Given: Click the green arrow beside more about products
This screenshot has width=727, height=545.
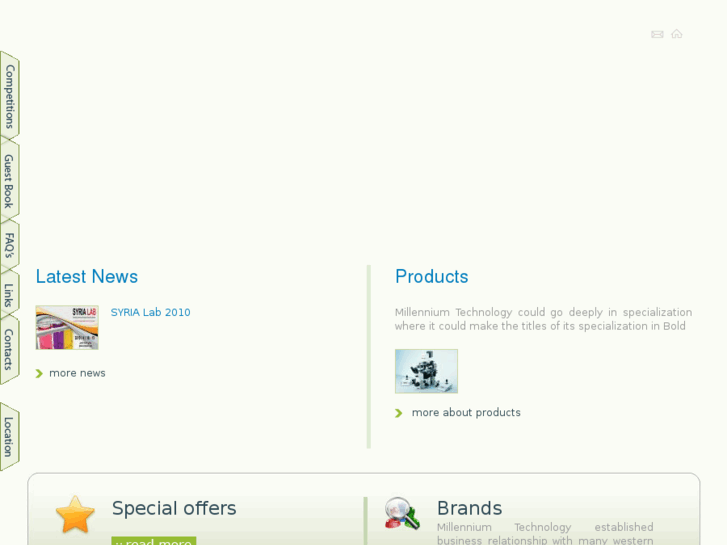Looking at the screenshot, I should pos(398,413).
